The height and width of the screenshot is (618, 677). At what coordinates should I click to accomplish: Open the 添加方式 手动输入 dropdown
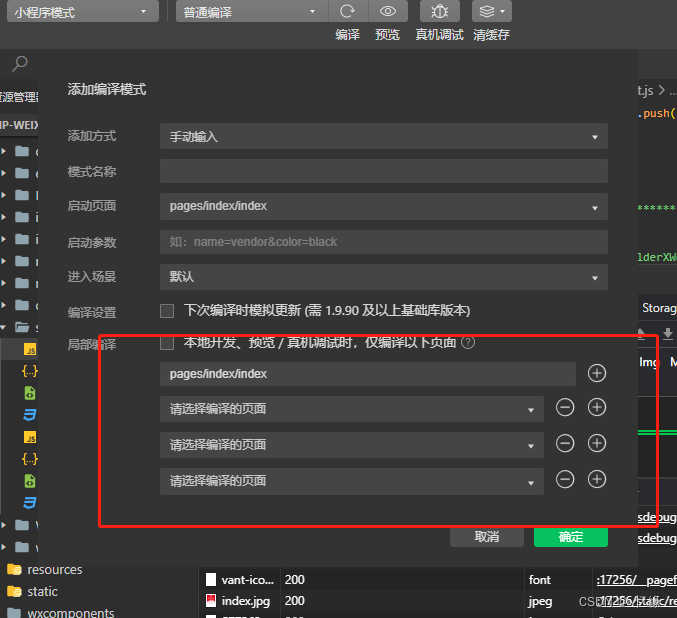(x=383, y=136)
